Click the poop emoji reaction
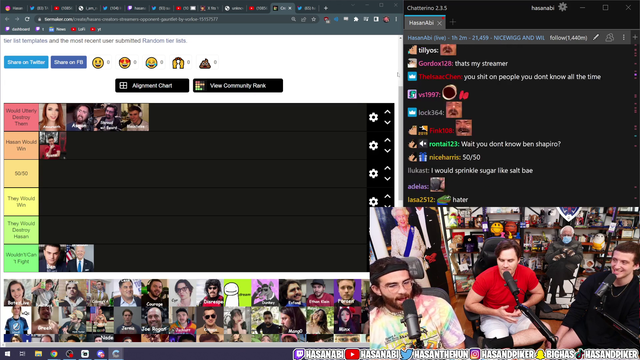This screenshot has height=360, width=640. [205, 63]
